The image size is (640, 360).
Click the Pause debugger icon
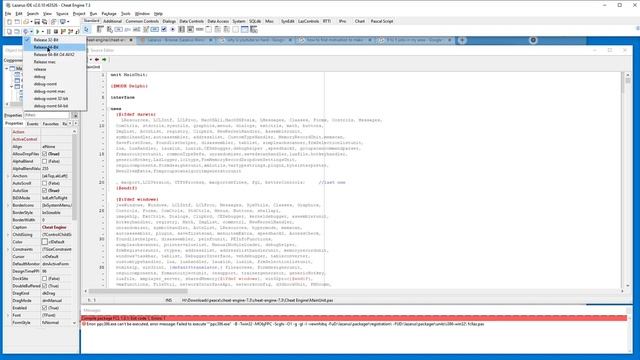click(x=48, y=31)
